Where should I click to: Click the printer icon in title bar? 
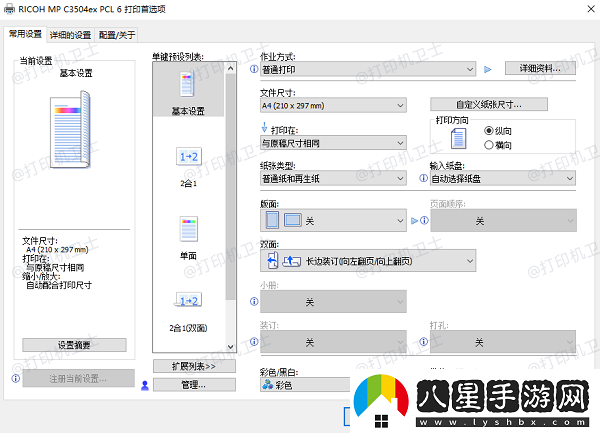coord(9,8)
